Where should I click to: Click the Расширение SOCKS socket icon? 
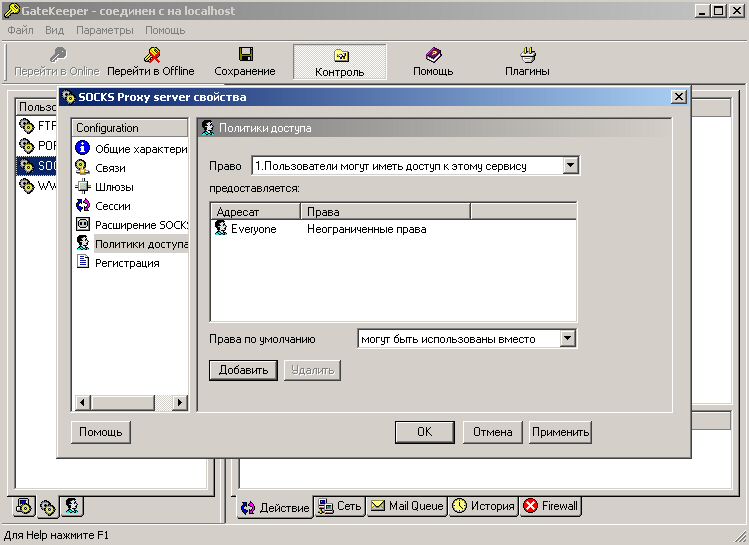pyautogui.click(x=83, y=224)
